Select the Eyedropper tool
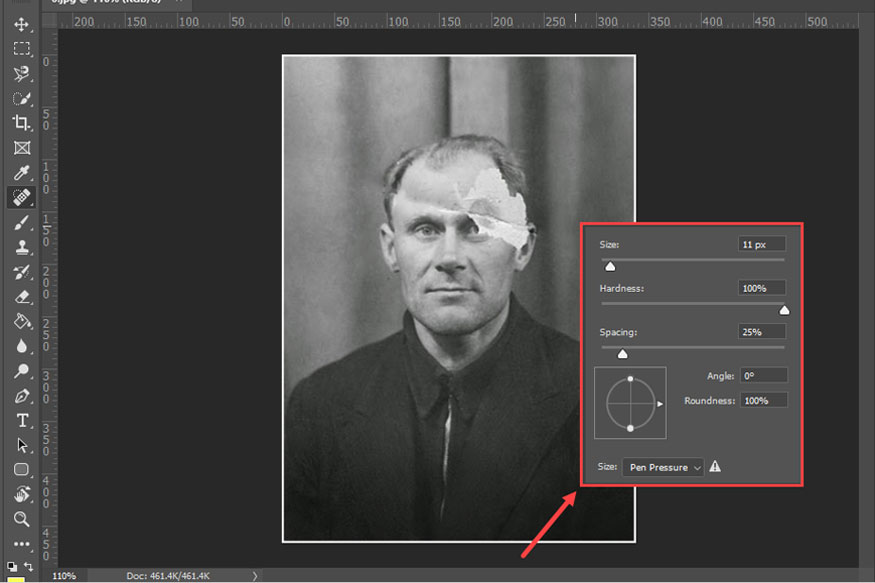875x583 pixels. (x=22, y=172)
